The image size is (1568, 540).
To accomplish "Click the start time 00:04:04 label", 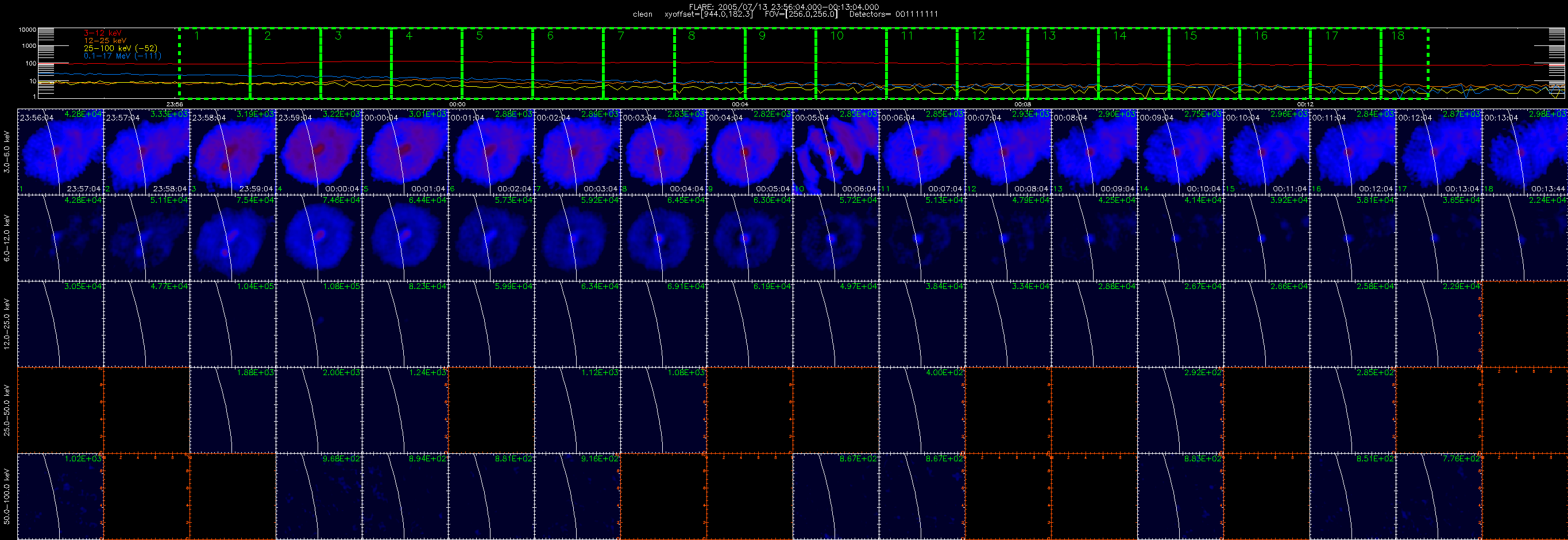I will click(725, 118).
